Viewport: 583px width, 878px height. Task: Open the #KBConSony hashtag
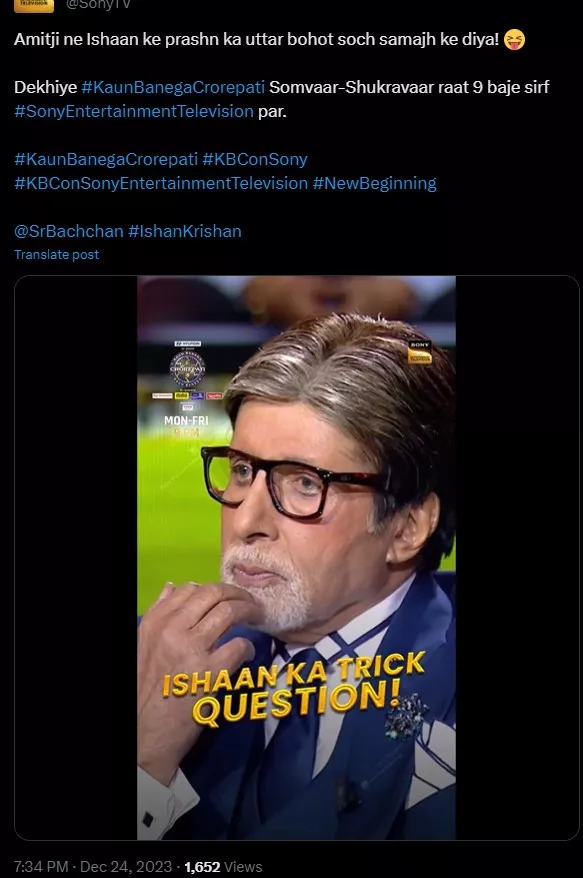point(255,159)
